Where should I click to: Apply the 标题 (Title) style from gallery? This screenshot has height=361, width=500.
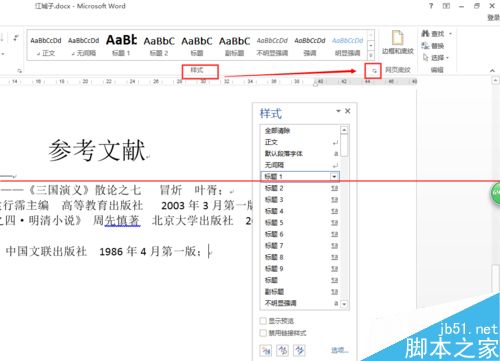(197, 46)
